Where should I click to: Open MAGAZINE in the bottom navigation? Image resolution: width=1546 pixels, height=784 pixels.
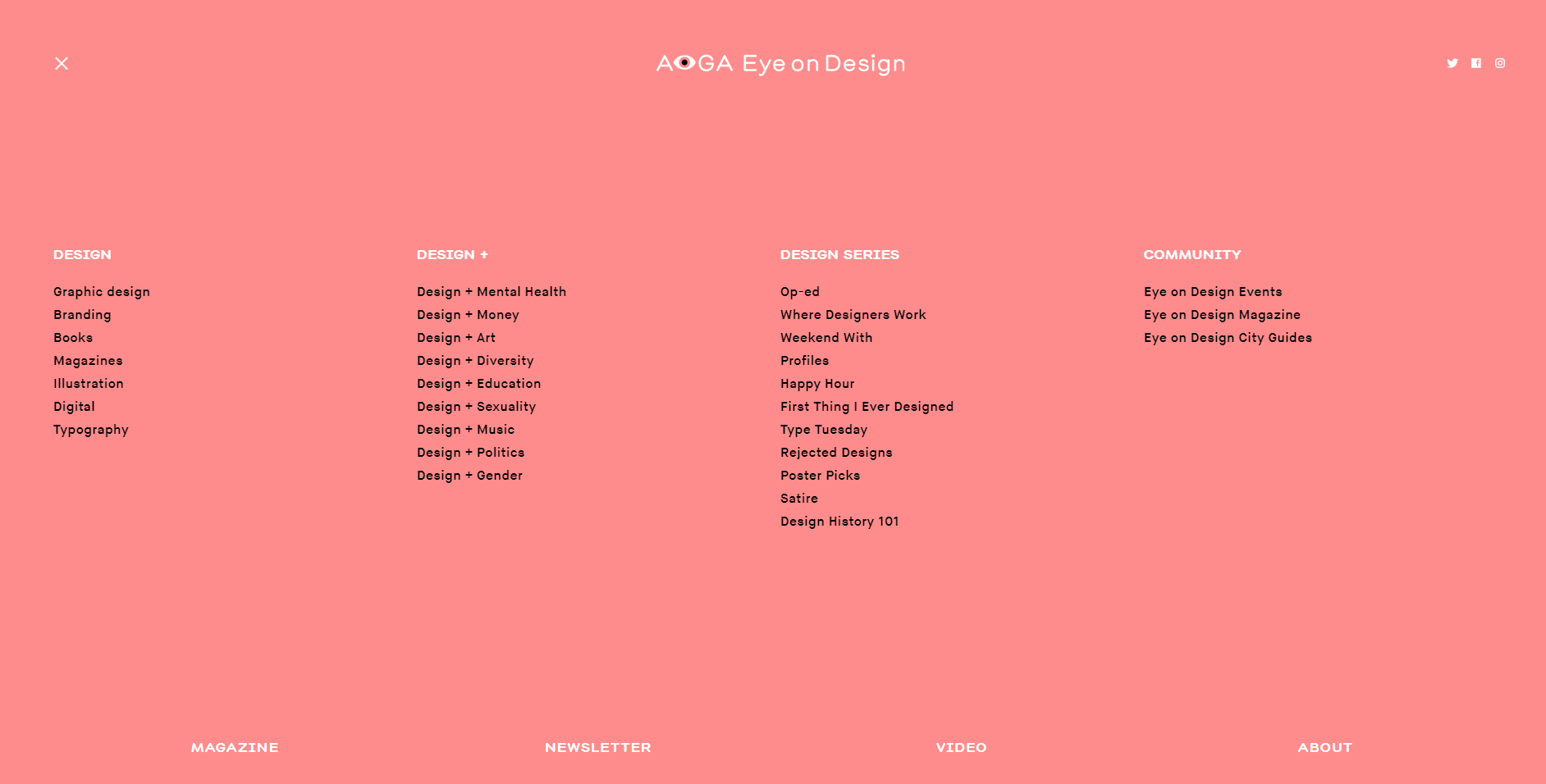[x=235, y=748]
